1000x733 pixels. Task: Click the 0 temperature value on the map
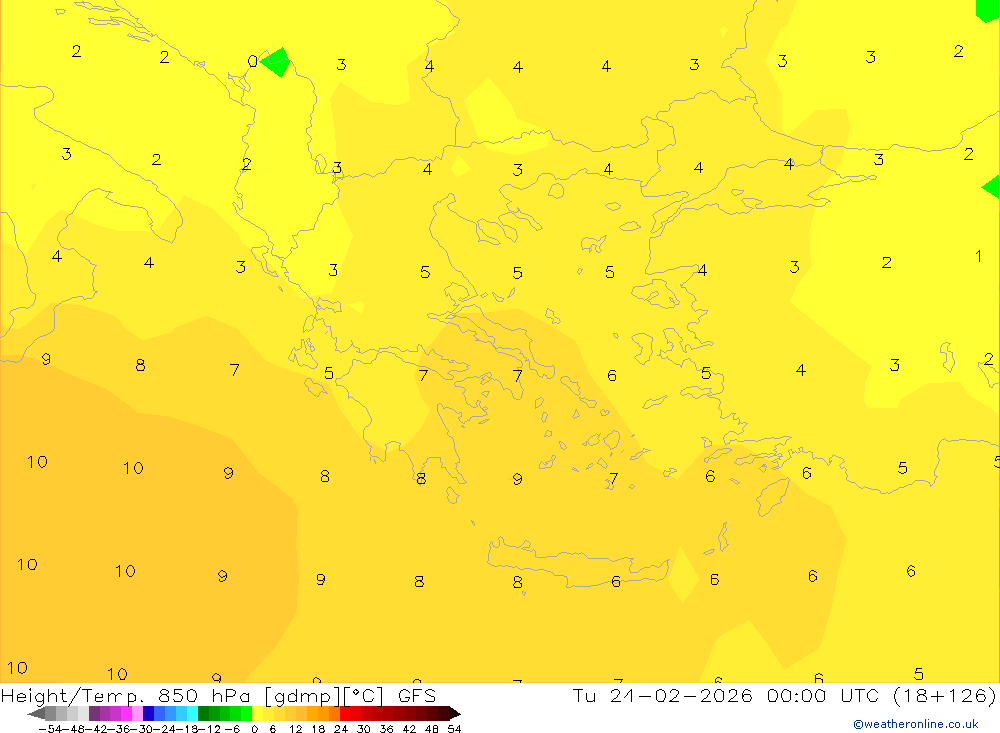(253, 61)
